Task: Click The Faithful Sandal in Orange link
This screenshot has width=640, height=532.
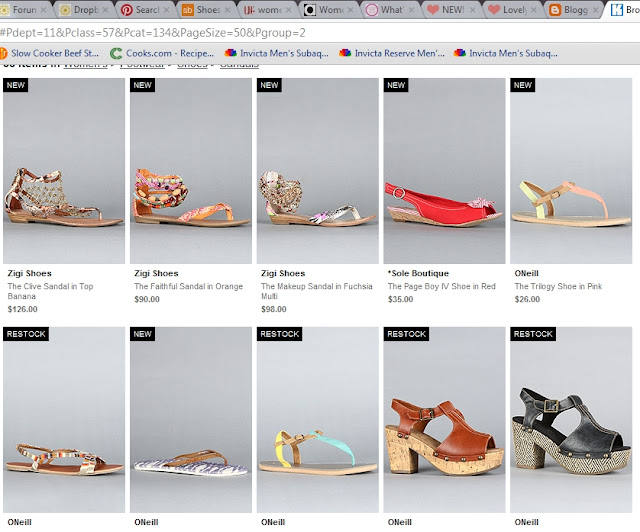Action: coord(189,286)
